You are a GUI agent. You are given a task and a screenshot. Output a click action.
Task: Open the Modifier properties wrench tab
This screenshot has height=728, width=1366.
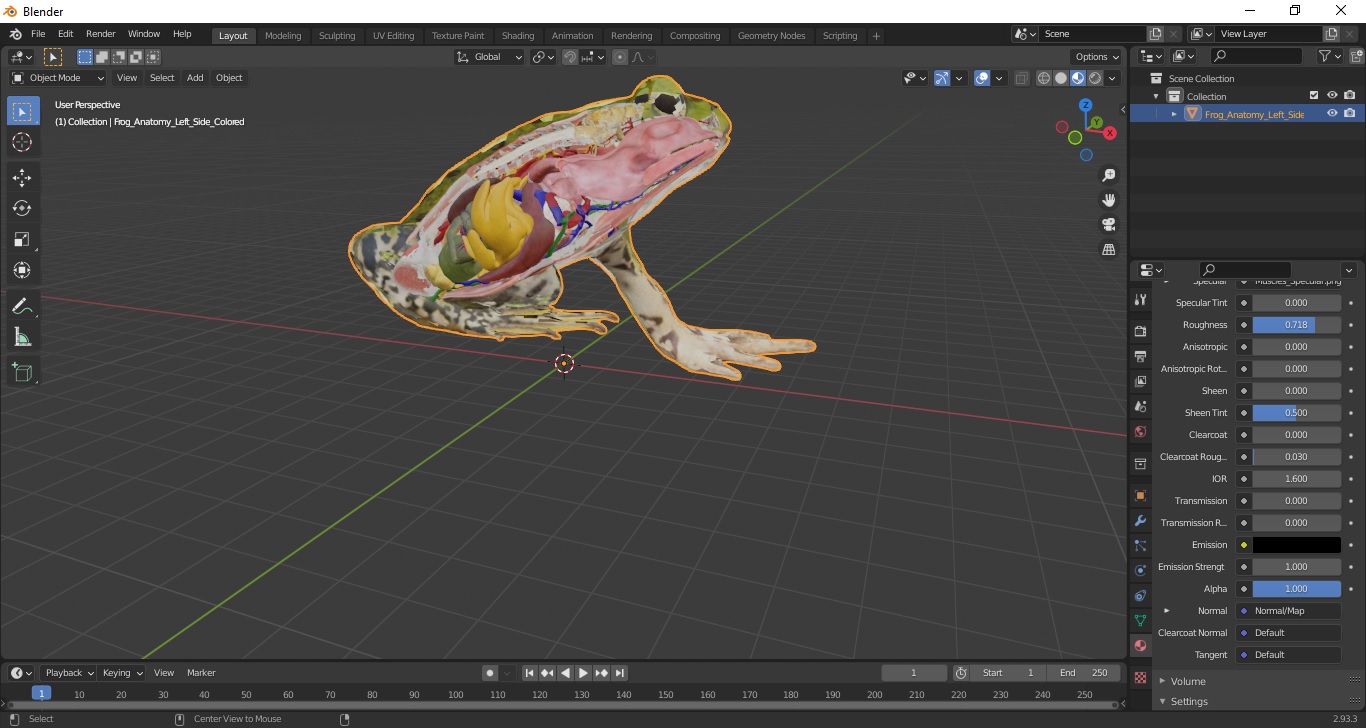click(1140, 521)
